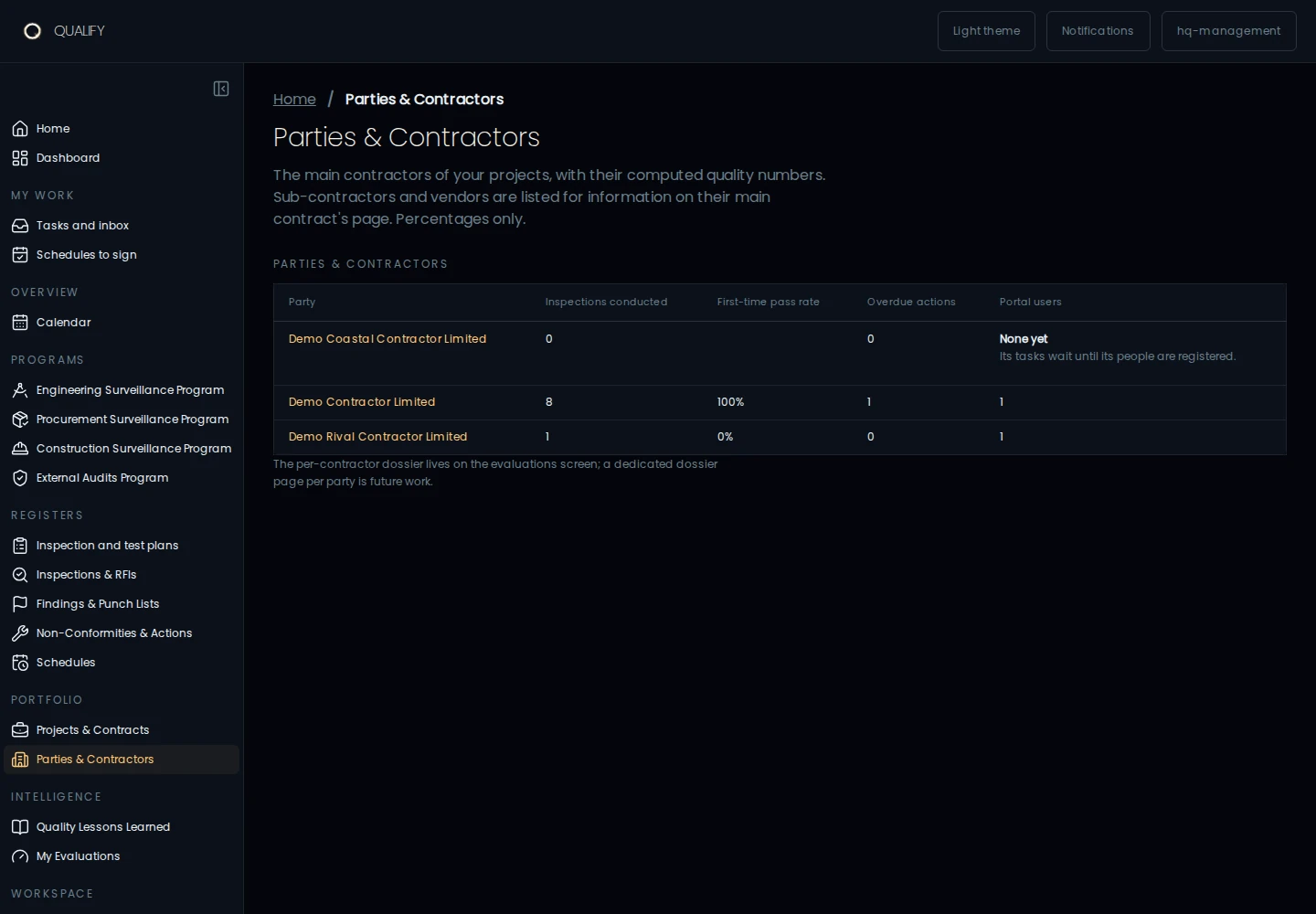Viewport: 1316px width, 914px height.
Task: Click the Overdue actions column header
Action: (911, 303)
